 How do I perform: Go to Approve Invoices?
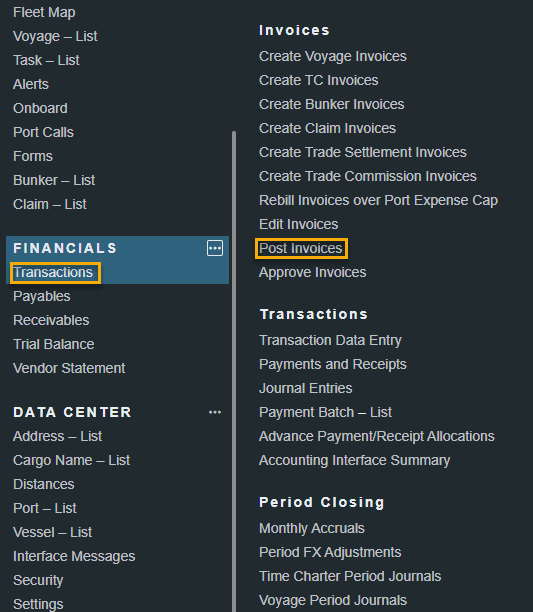[312, 272]
